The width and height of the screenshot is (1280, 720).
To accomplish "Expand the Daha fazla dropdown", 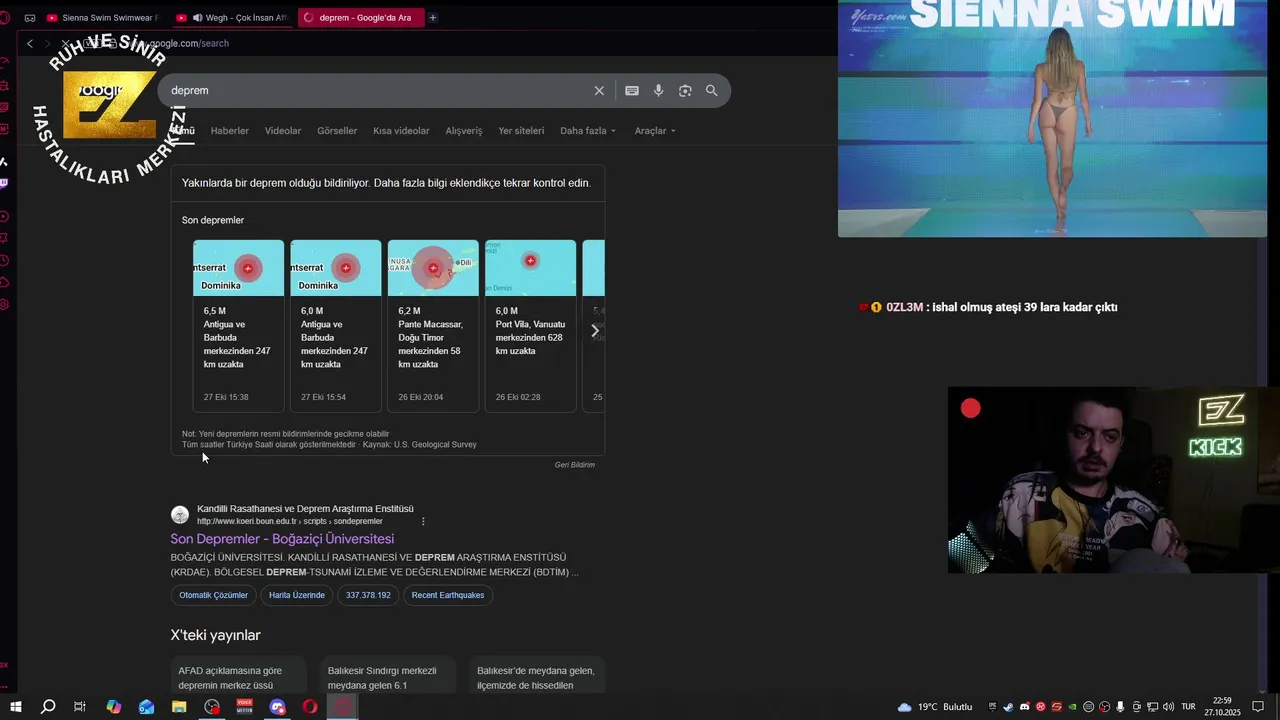I will (x=588, y=131).
